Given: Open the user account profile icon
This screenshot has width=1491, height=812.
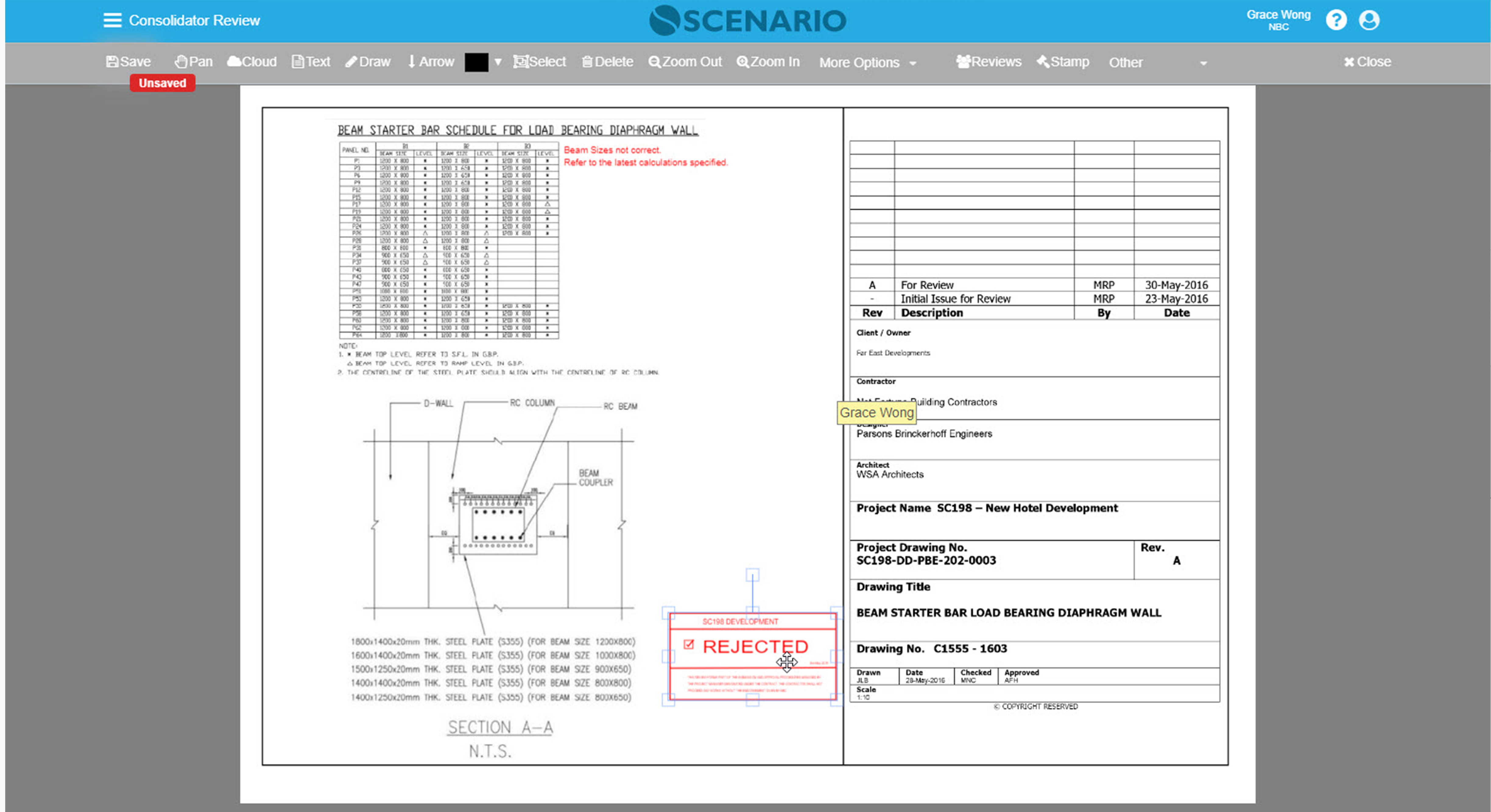Looking at the screenshot, I should 1369,20.
